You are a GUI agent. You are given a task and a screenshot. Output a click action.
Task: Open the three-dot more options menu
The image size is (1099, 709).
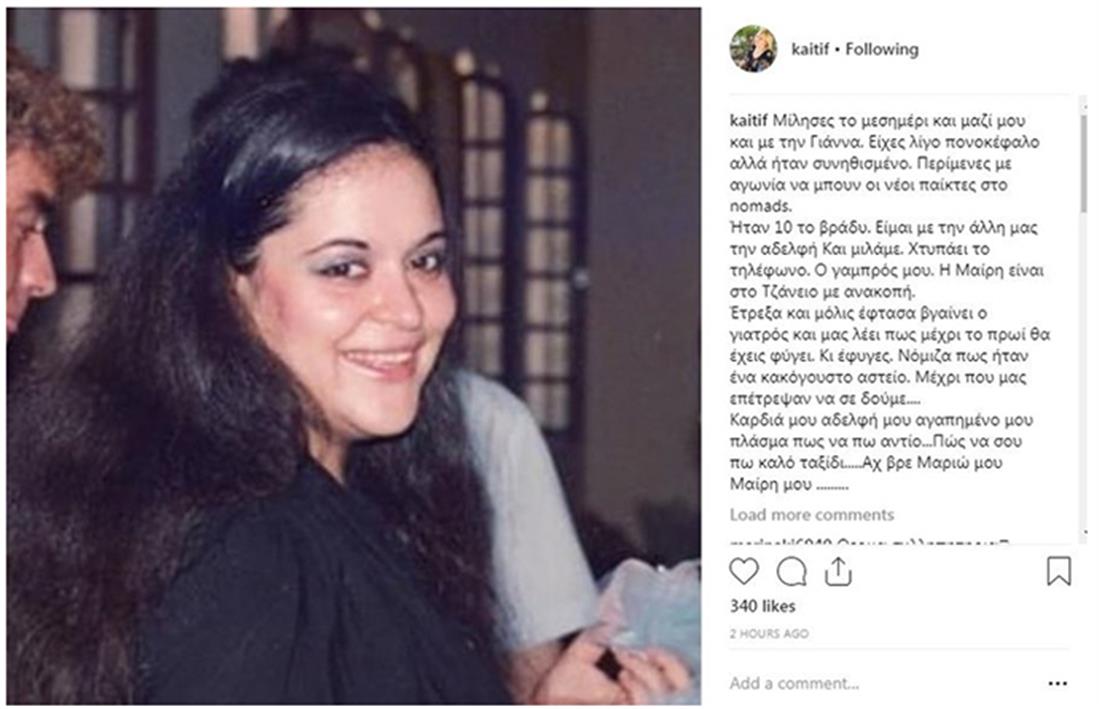click(x=1058, y=683)
